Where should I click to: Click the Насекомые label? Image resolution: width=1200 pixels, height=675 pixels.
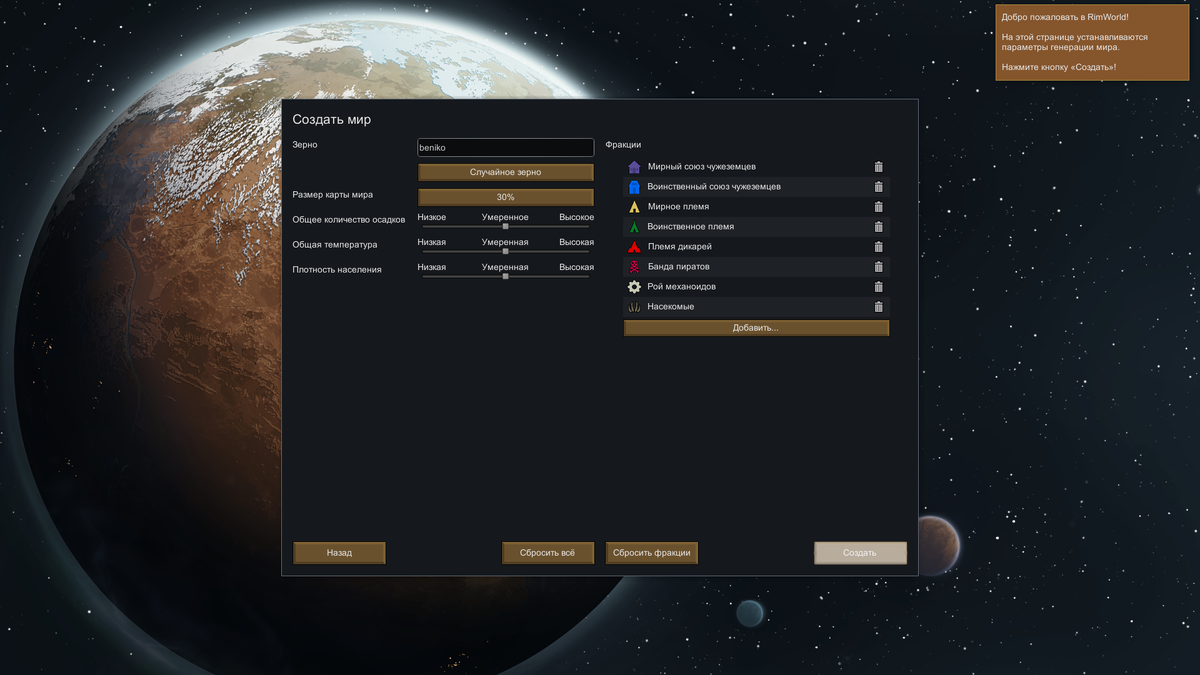tap(670, 307)
